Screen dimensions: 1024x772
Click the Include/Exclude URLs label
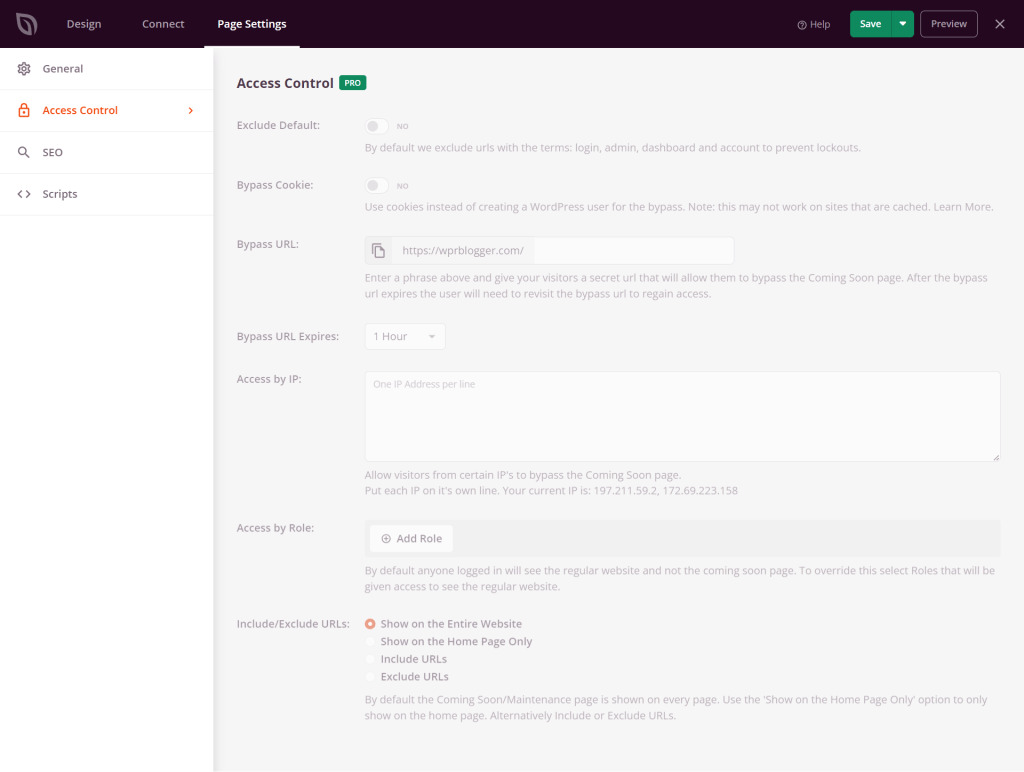pyautogui.click(x=293, y=624)
